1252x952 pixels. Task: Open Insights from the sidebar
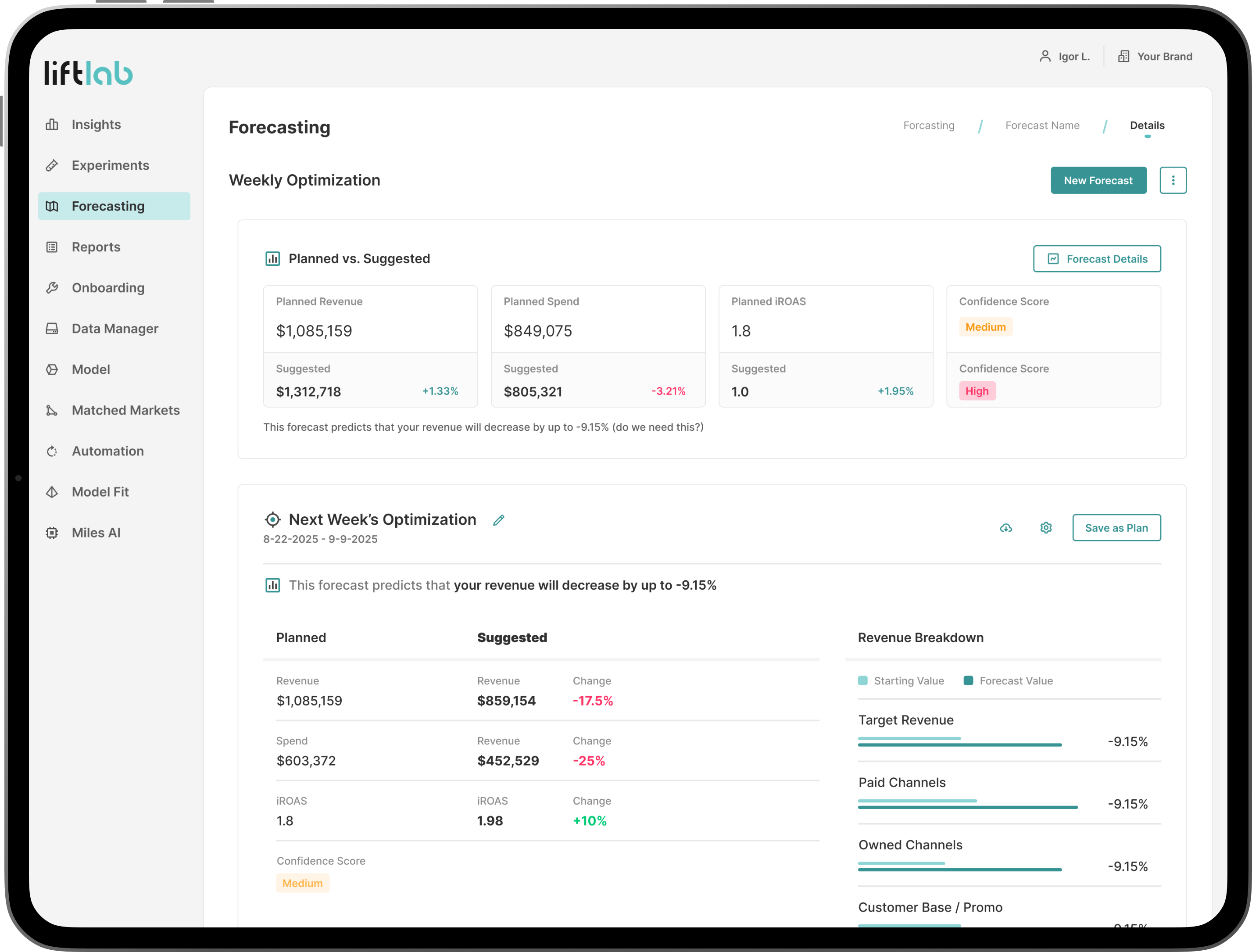tap(96, 125)
